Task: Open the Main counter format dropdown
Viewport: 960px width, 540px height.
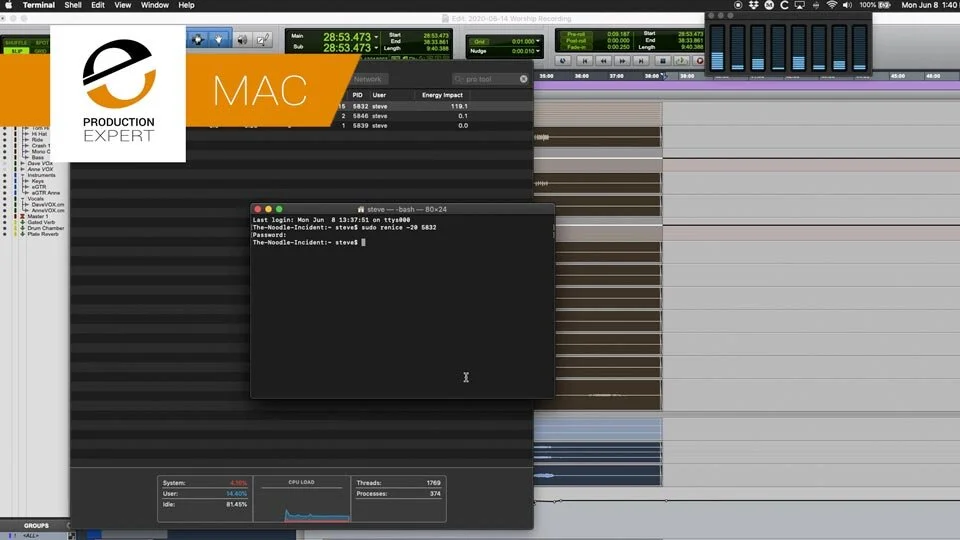Action: click(x=376, y=37)
